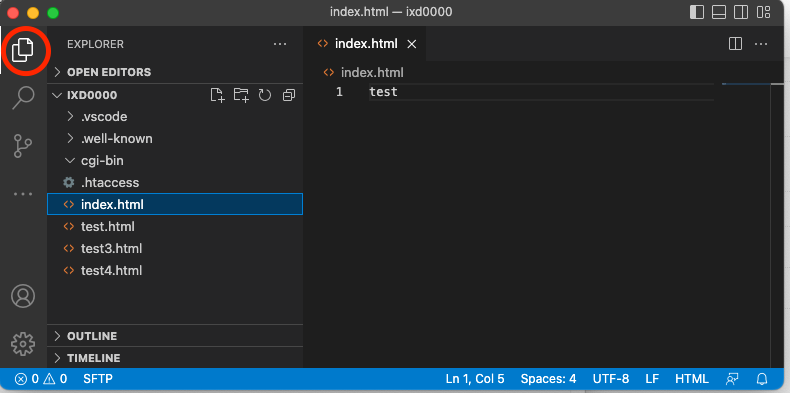The width and height of the screenshot is (790, 393).
Task: Open the Explorer view in activity bar
Action: 23,50
